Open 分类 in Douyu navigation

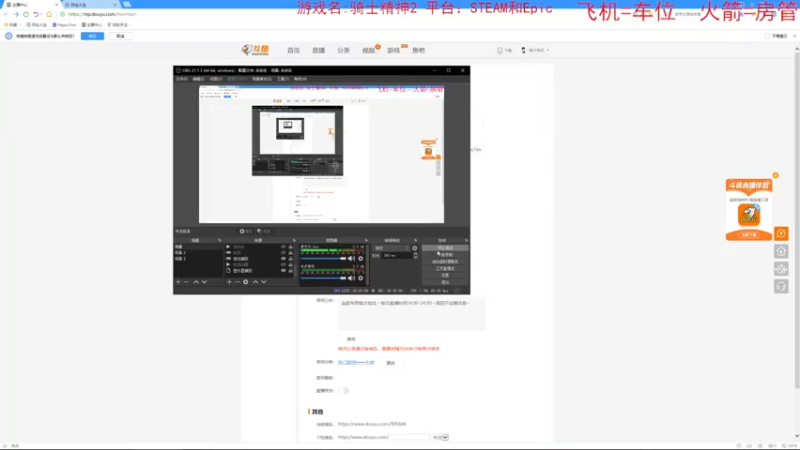pos(343,50)
